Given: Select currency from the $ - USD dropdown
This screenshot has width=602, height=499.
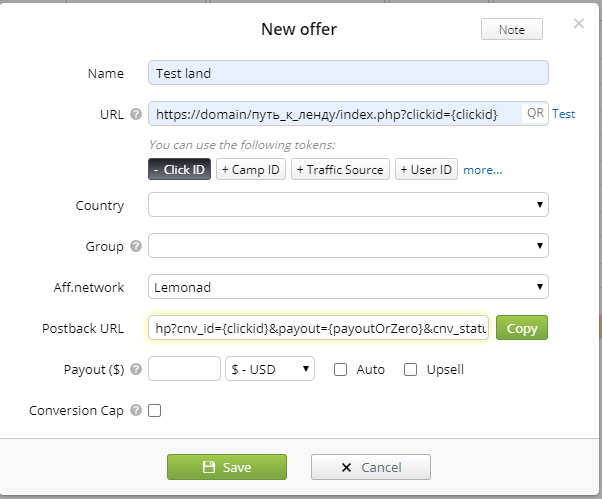Looking at the screenshot, I should [x=270, y=370].
